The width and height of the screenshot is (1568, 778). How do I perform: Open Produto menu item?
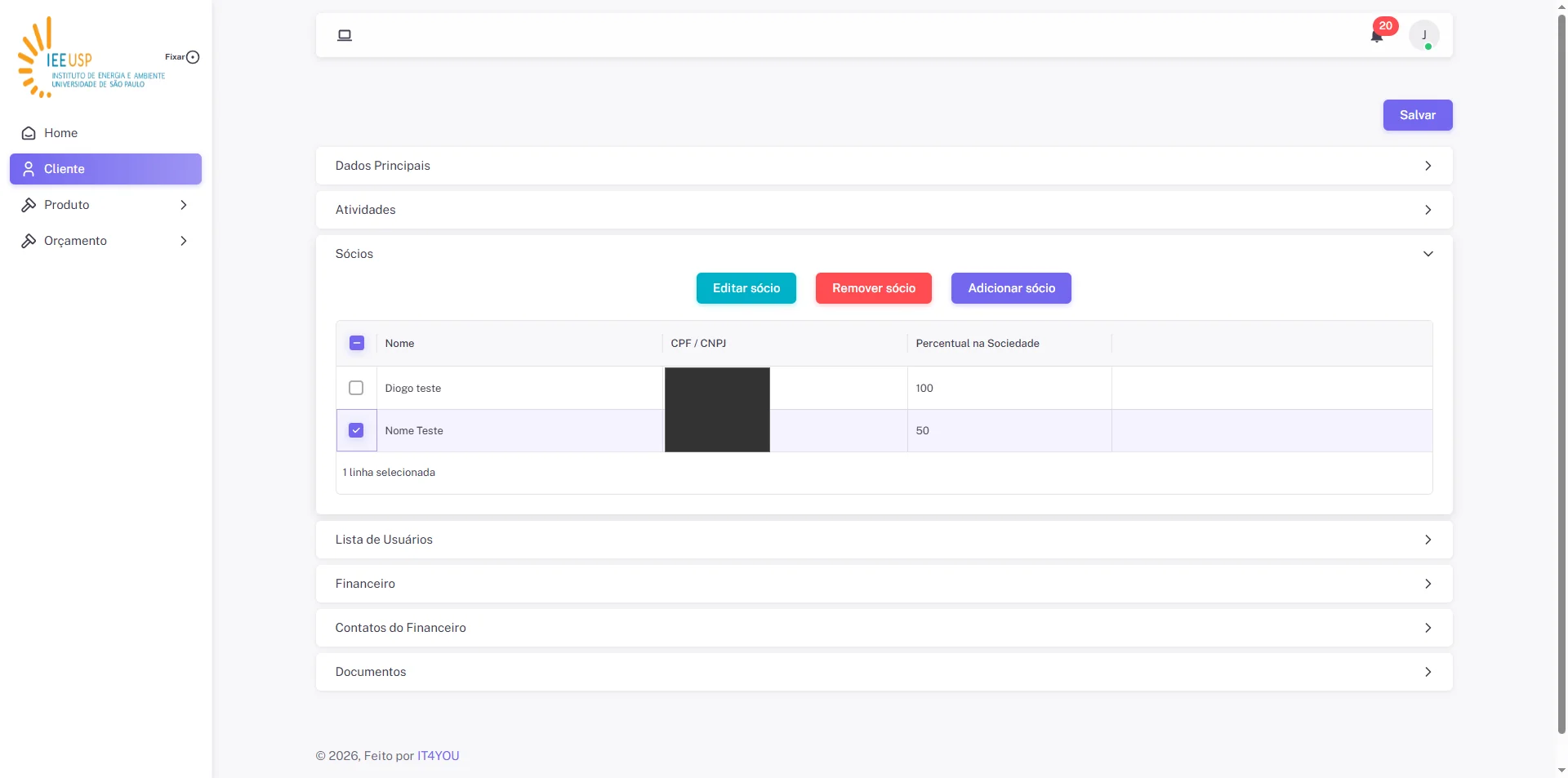pos(105,205)
